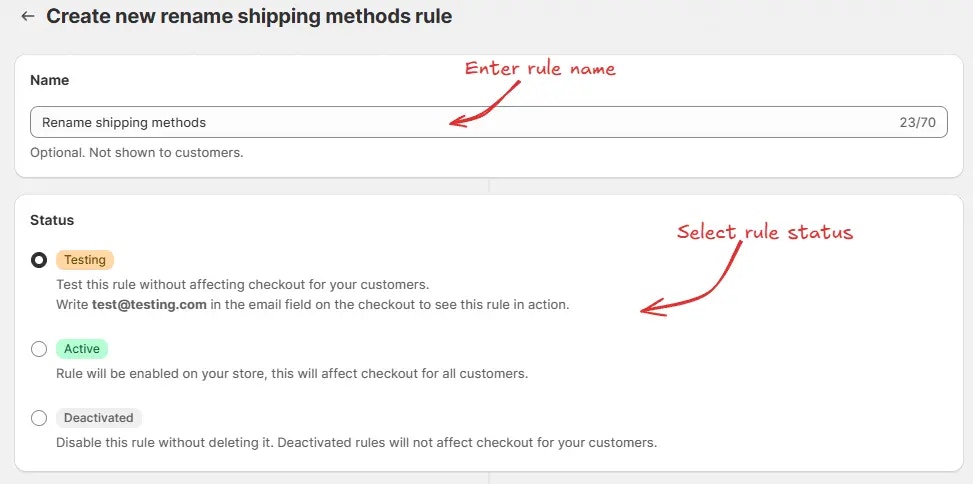Image resolution: width=973 pixels, height=485 pixels.
Task: Click the red 'Select rule status' annotation
Action: point(765,232)
